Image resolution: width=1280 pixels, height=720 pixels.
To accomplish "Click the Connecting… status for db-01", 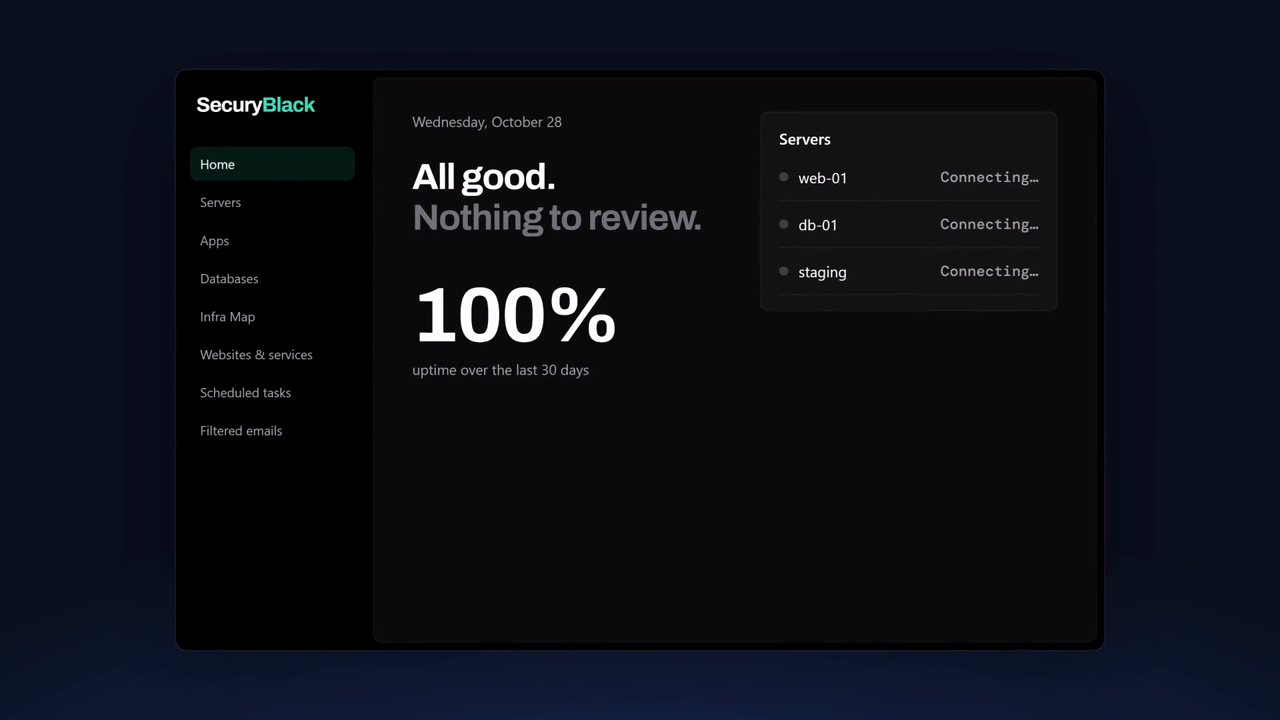I will pyautogui.click(x=989, y=224).
